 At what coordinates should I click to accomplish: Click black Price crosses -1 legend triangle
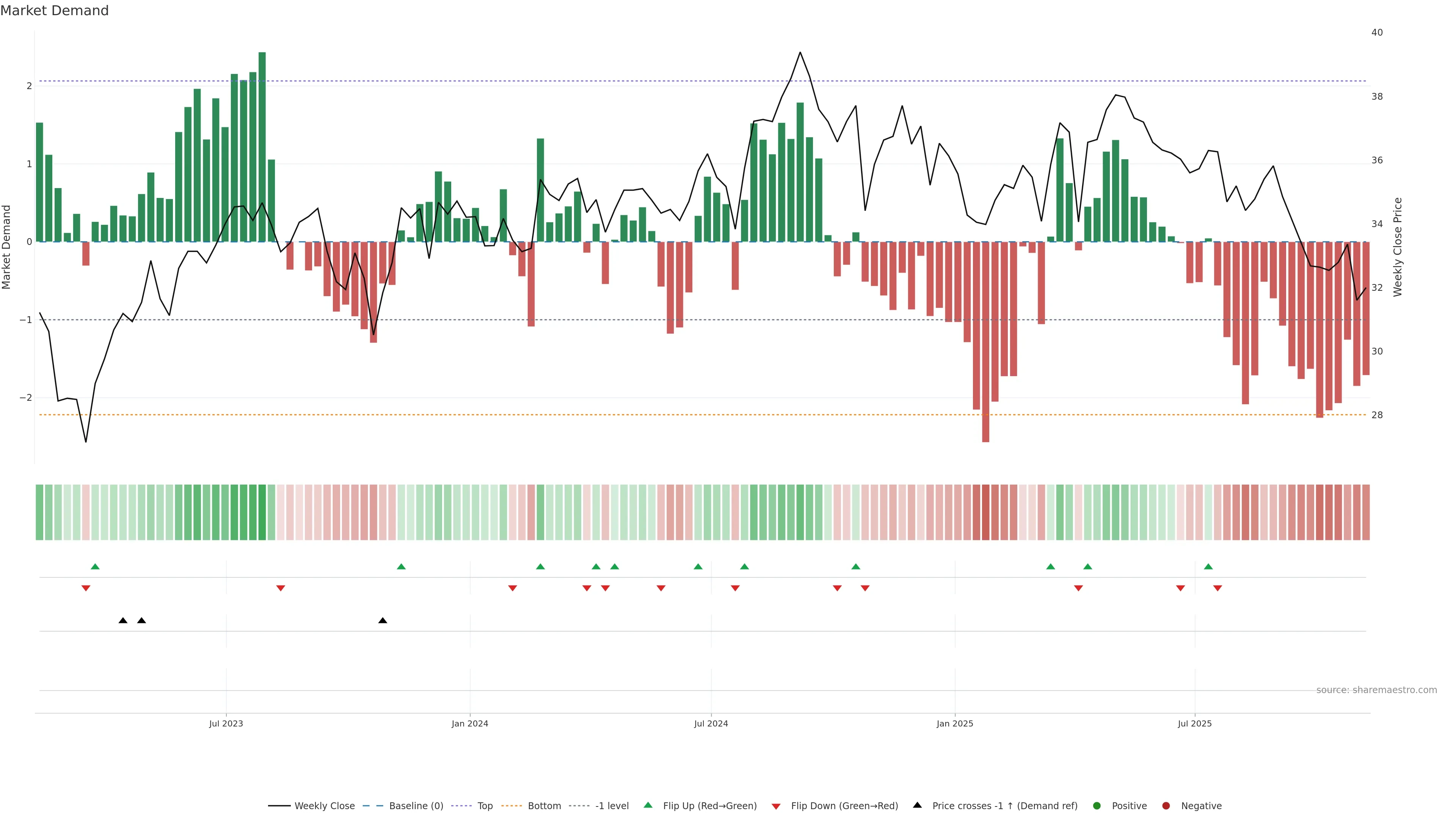pyautogui.click(x=917, y=805)
